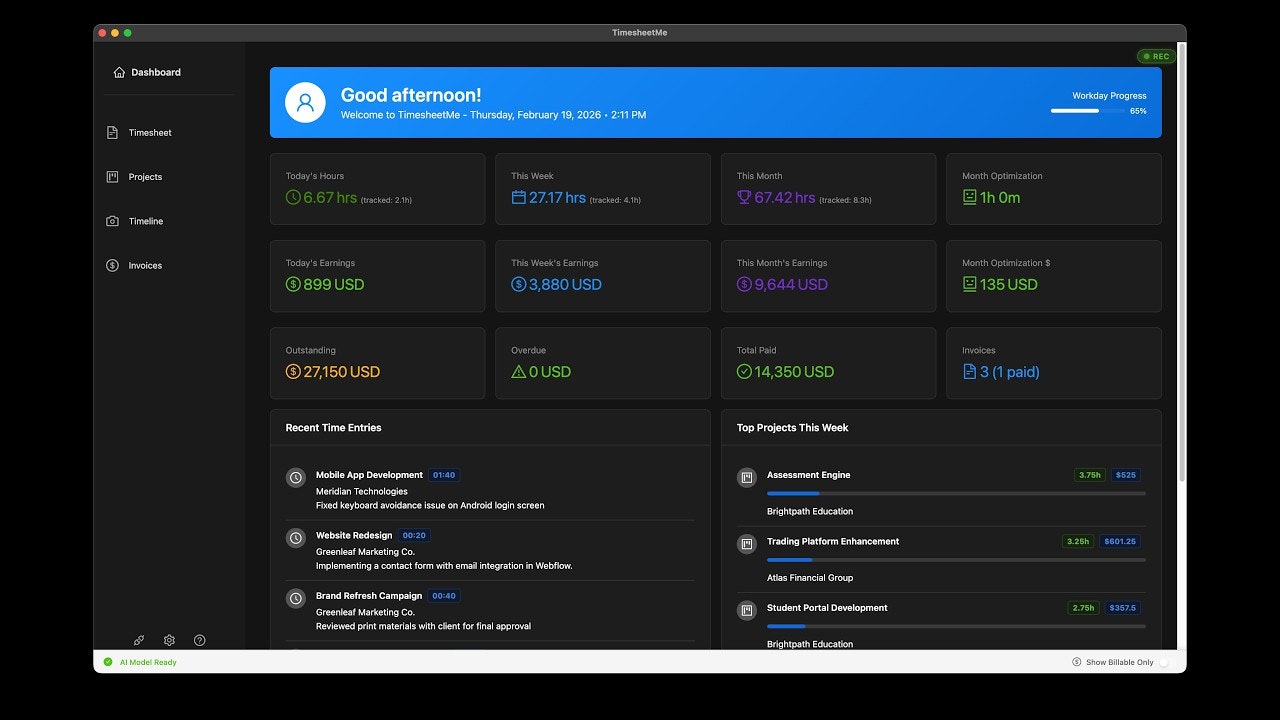This screenshot has height=720, width=1280.
Task: Click the 3.75h hours badge
Action: [x=1090, y=475]
